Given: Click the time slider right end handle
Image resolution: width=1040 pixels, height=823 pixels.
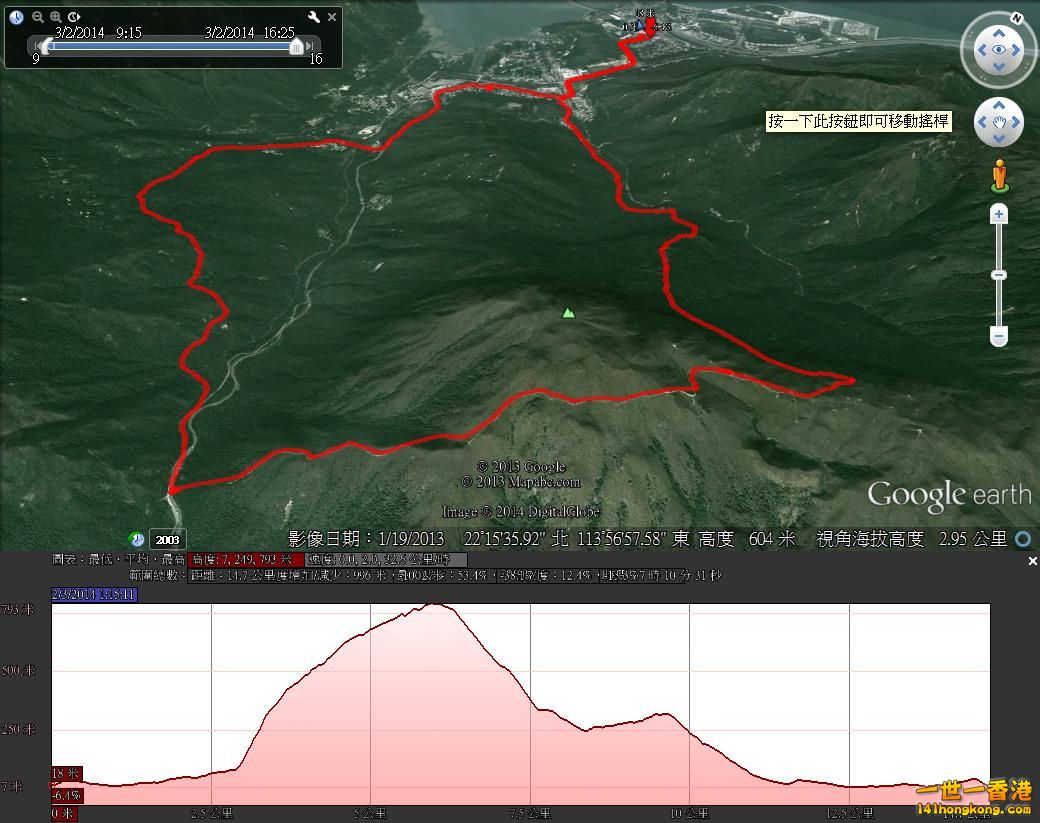Looking at the screenshot, I should click(296, 46).
